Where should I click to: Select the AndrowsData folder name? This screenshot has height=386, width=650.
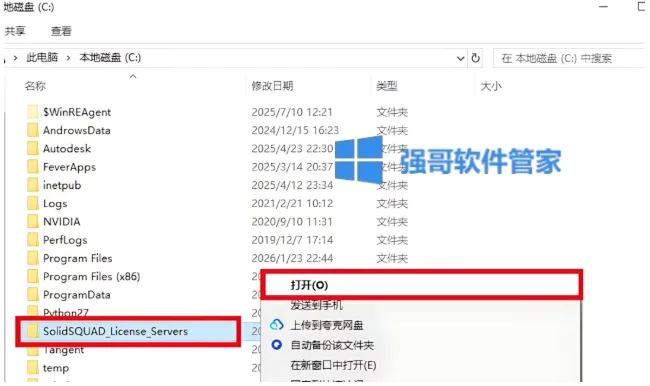pyautogui.click(x=77, y=130)
